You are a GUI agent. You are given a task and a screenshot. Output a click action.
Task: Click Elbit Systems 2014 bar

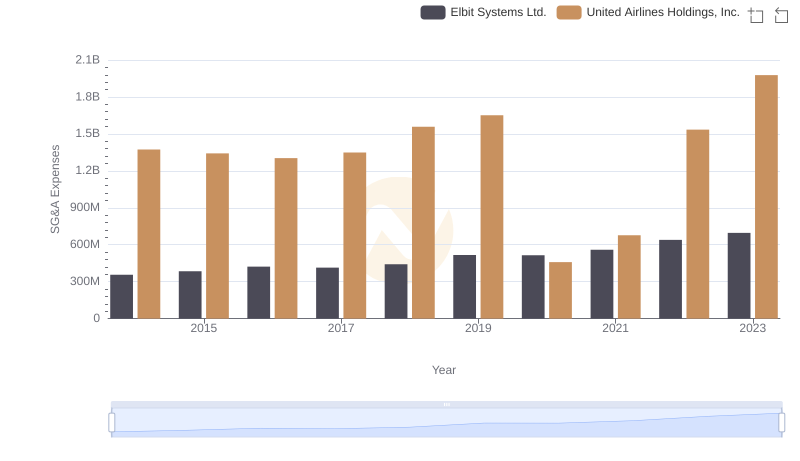coord(121,297)
